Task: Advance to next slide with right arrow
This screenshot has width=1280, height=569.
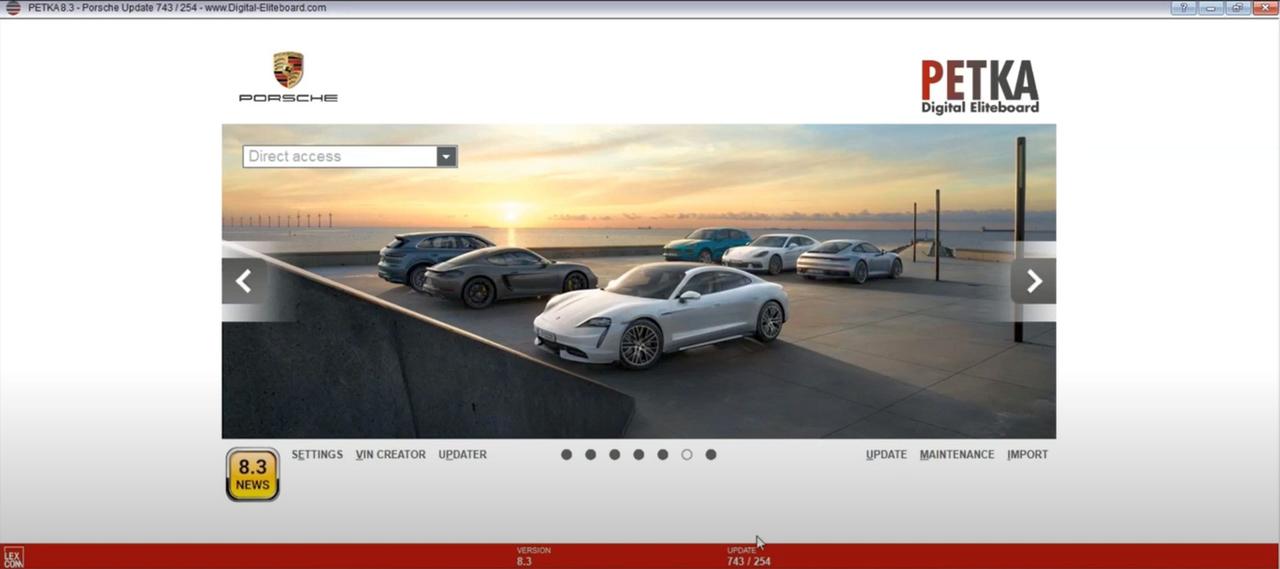Action: tap(1034, 281)
